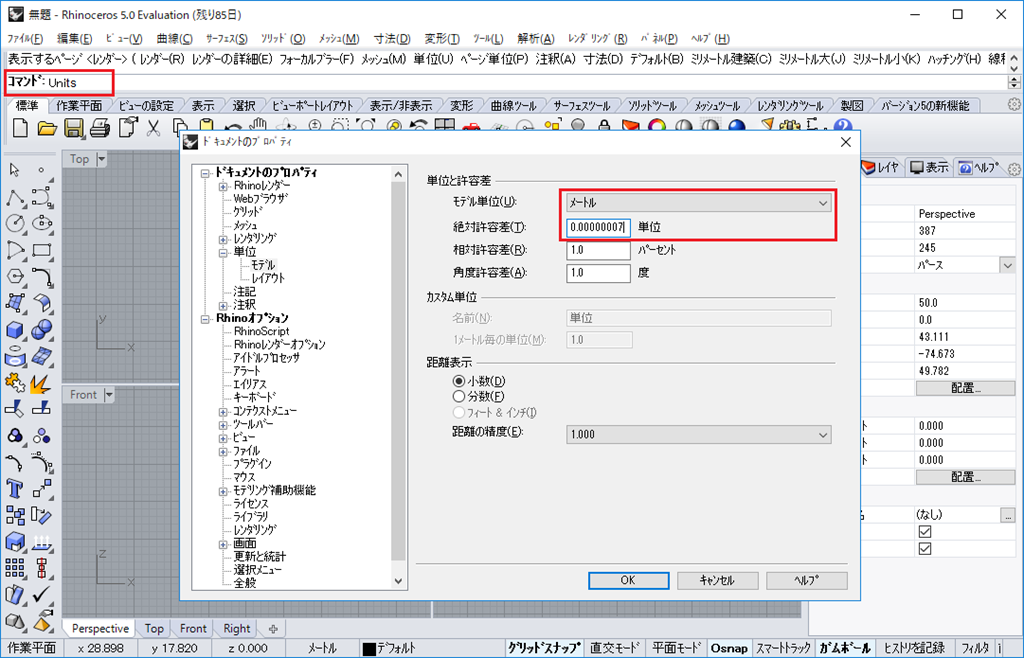Click the plus tab to add viewport
The height and width of the screenshot is (658, 1024).
273,629
